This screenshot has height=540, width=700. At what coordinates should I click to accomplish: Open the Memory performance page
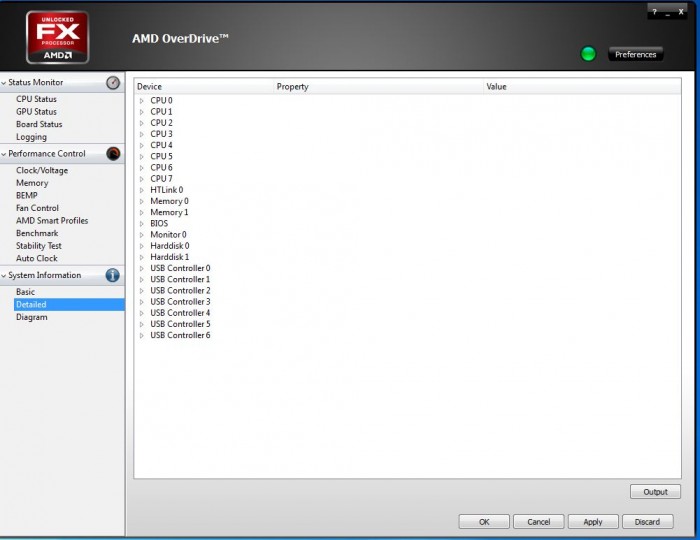click(32, 183)
